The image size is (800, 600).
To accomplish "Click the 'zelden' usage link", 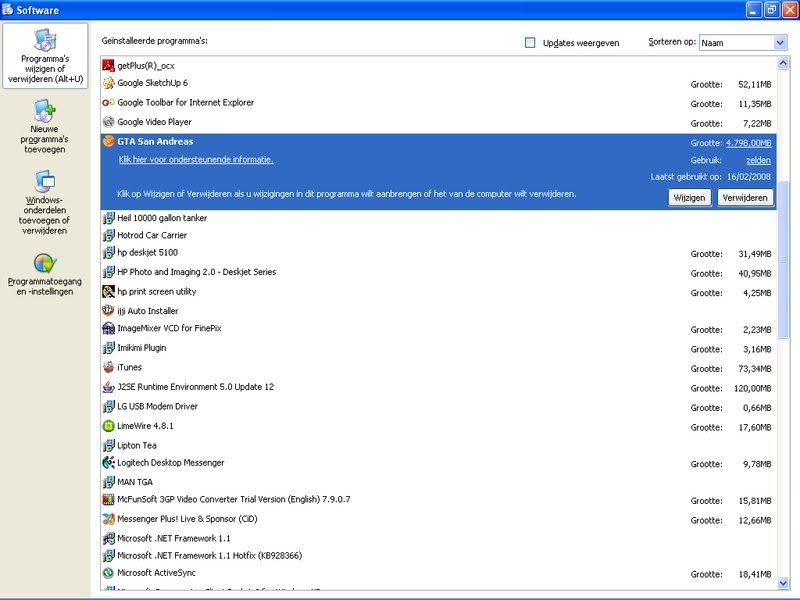I will [x=758, y=160].
